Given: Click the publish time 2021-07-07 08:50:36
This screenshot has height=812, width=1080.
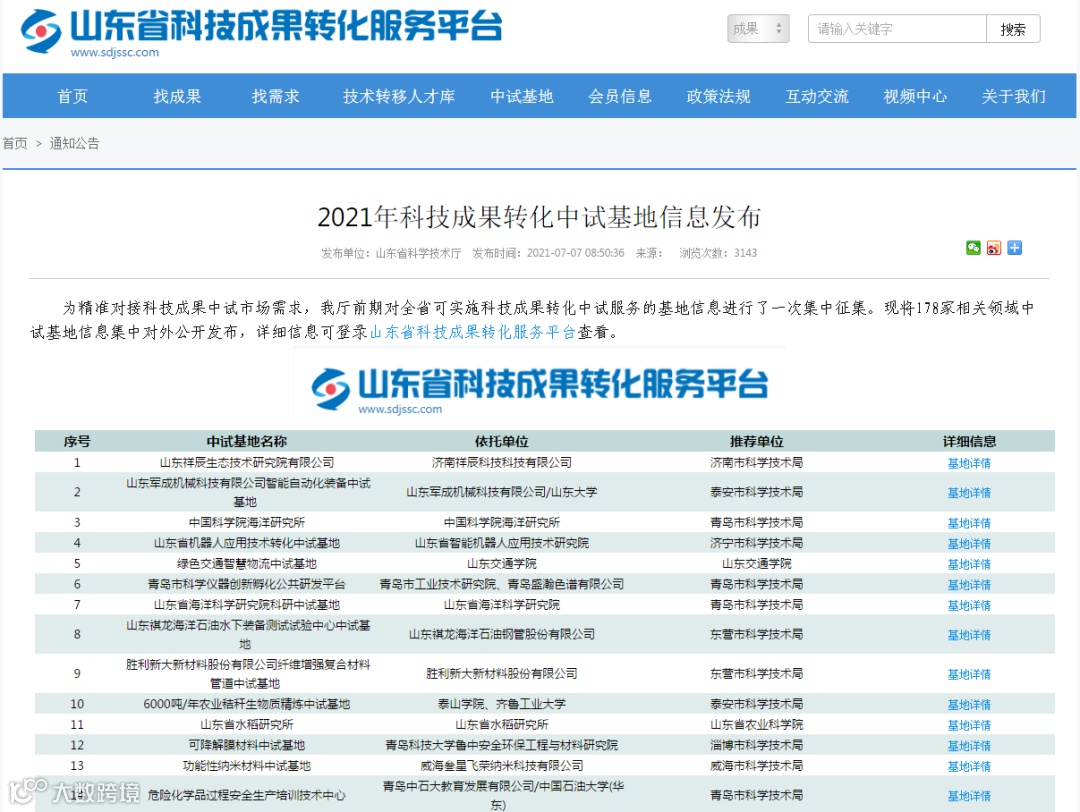Looking at the screenshot, I should click(x=575, y=253).
